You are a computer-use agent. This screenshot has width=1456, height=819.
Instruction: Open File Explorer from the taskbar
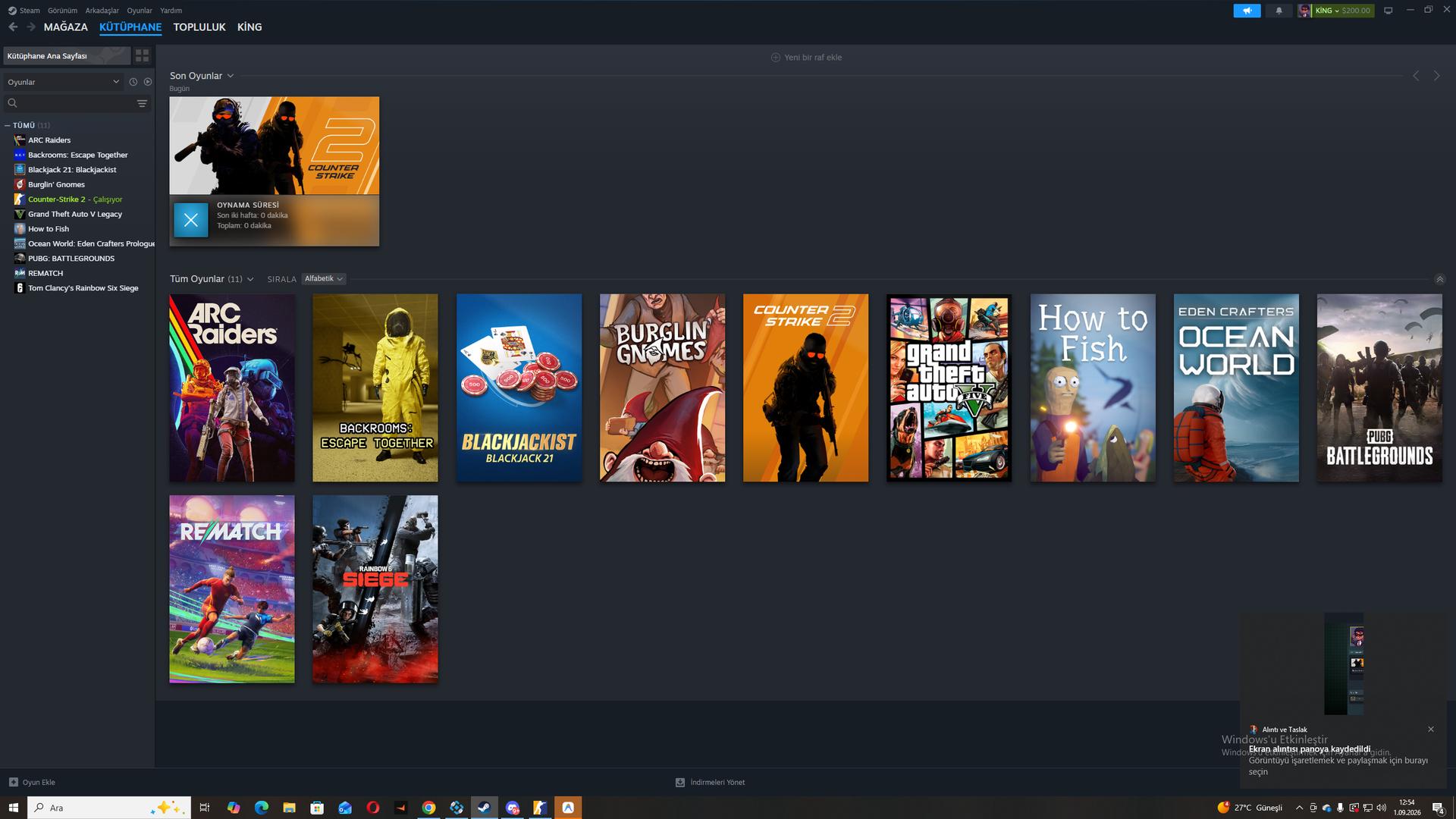tap(289, 808)
